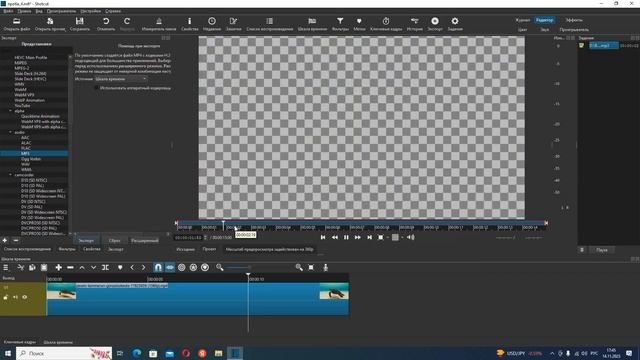Click the timeline paste icon
This screenshot has height=360, width=640.
tap(44, 267)
